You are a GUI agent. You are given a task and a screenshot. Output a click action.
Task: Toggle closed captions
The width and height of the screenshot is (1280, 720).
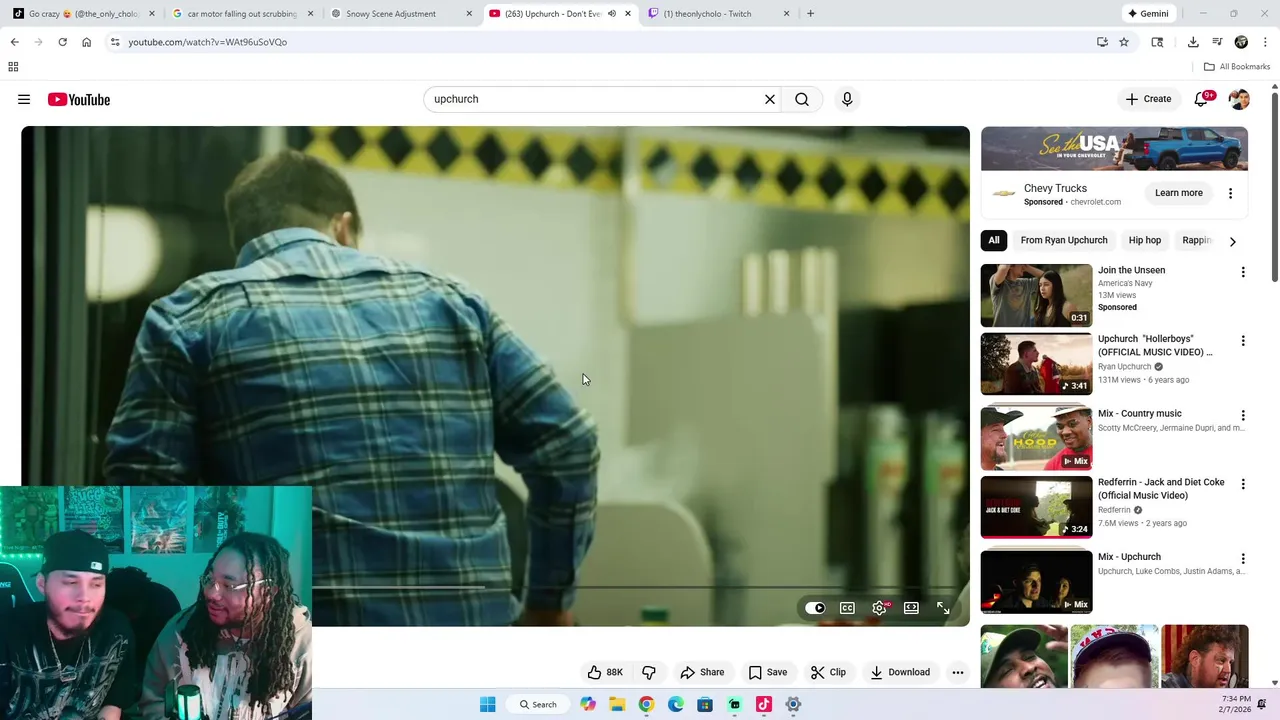(x=847, y=607)
